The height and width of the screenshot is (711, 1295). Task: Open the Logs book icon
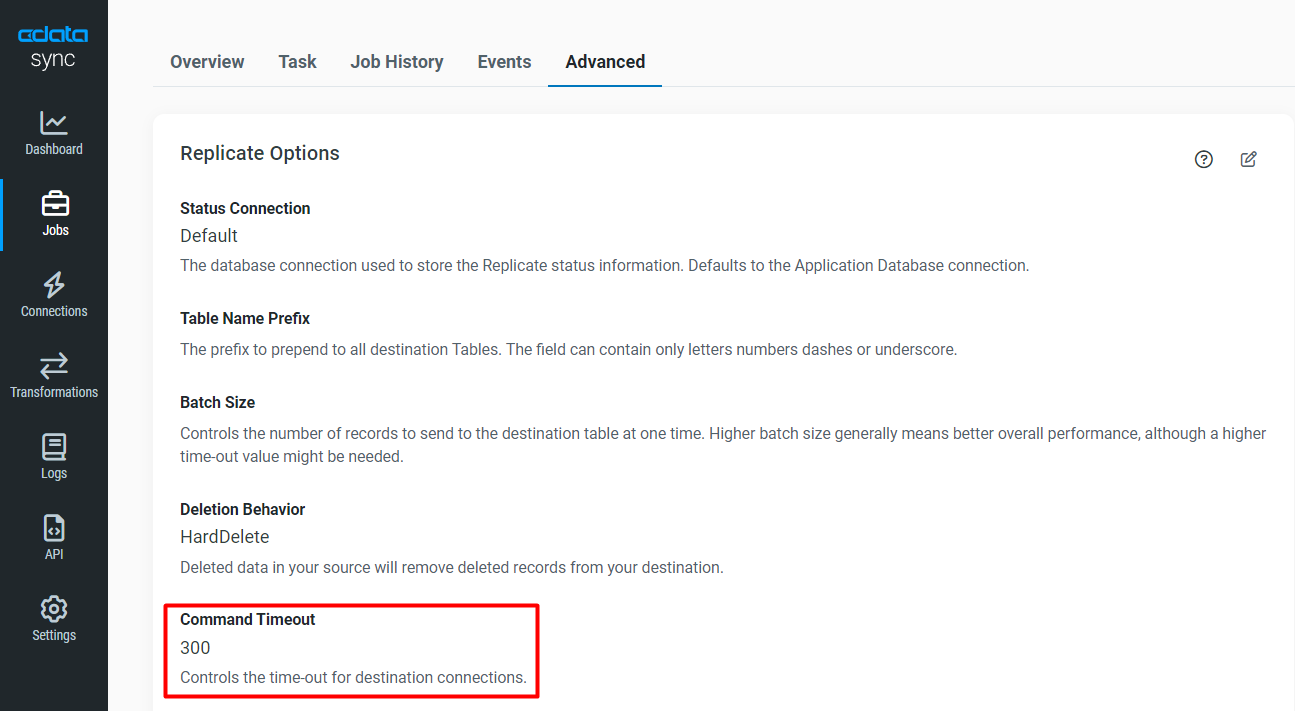coord(54,447)
